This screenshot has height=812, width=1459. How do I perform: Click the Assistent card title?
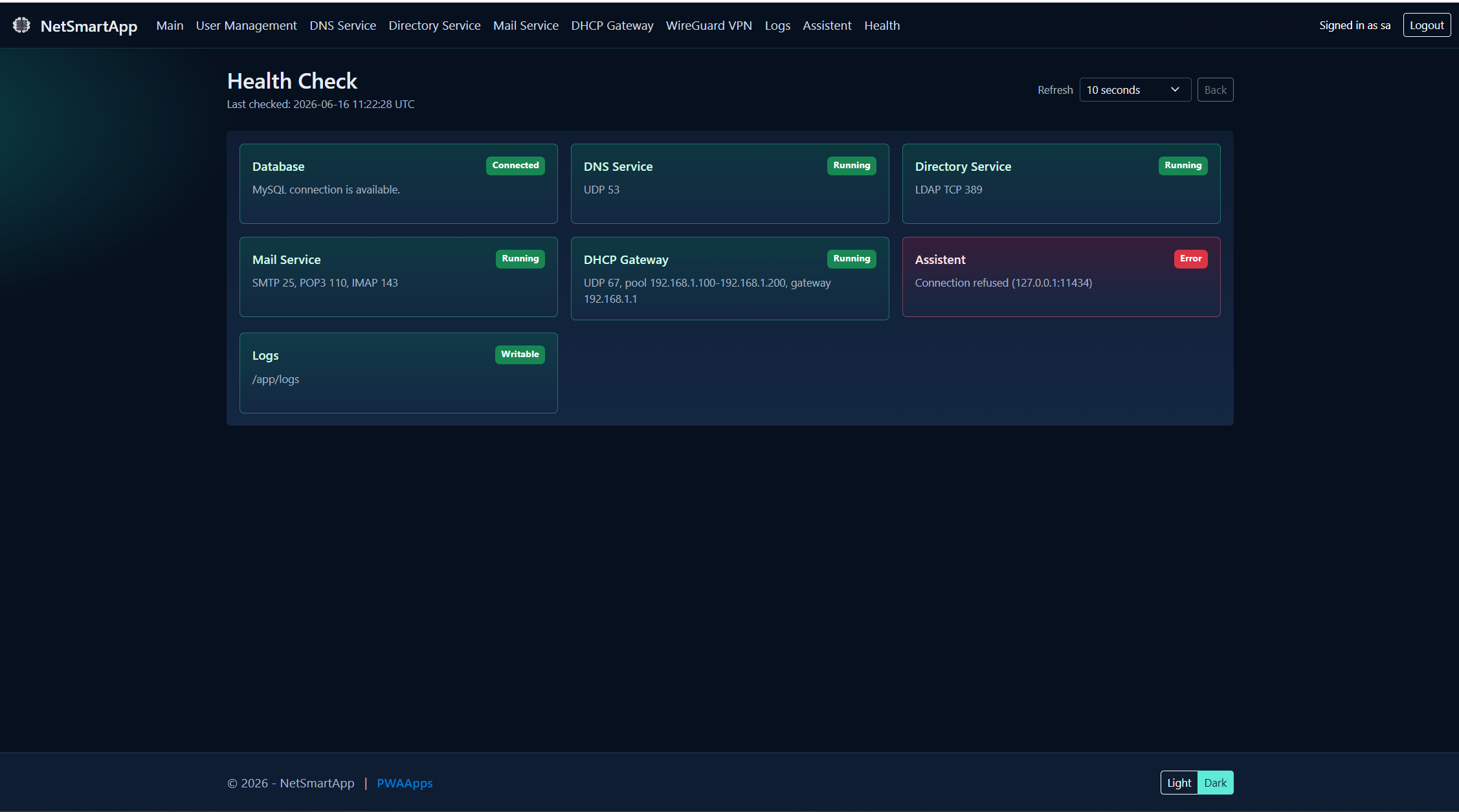[940, 259]
